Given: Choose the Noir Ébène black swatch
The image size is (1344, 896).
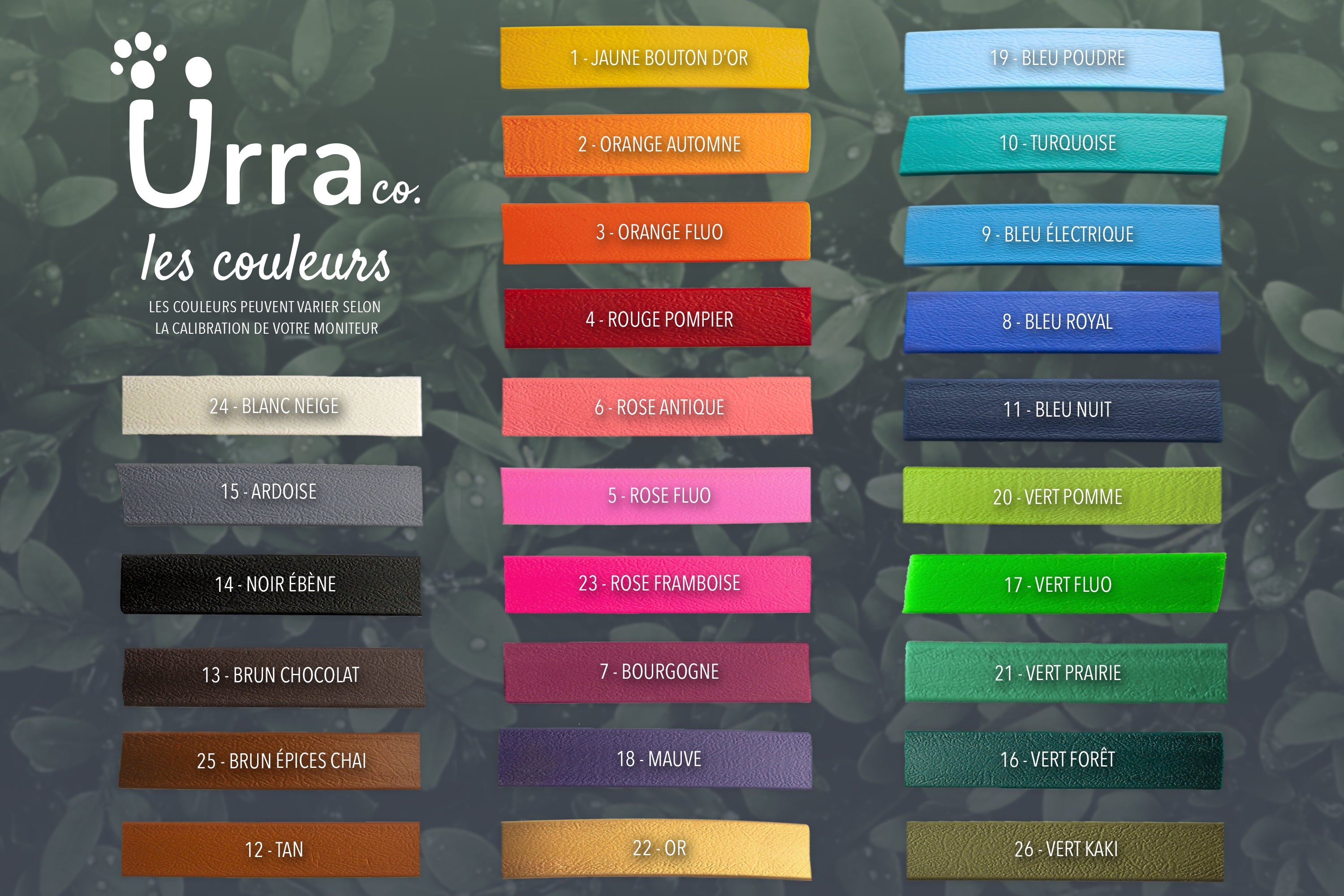Looking at the screenshot, I should [x=271, y=585].
